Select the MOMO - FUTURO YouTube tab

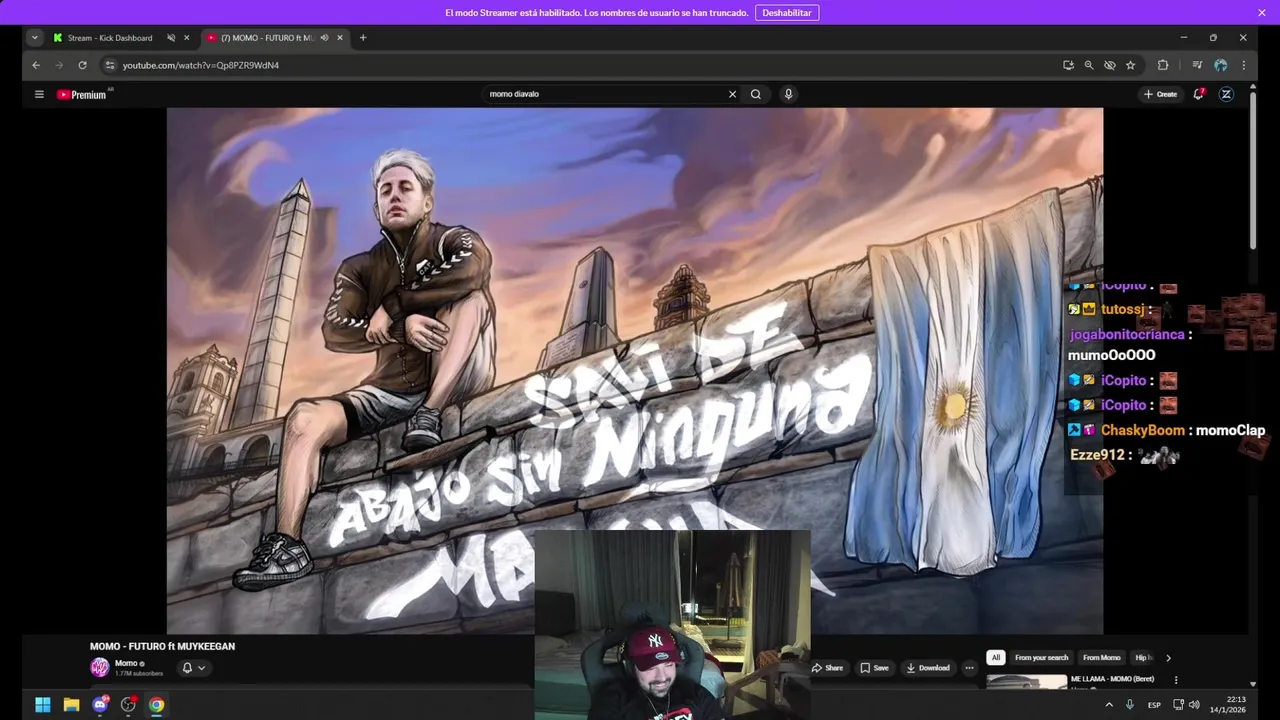click(x=267, y=38)
